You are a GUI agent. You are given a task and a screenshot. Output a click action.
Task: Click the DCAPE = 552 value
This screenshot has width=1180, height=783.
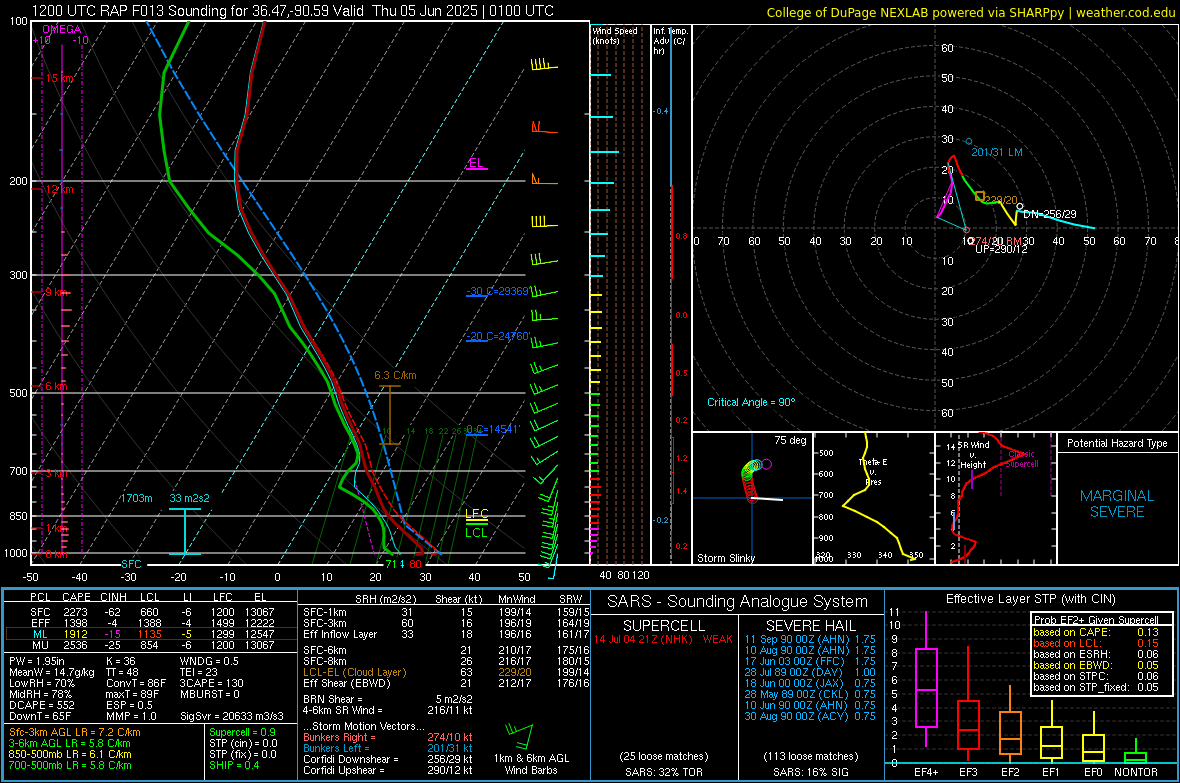41,705
